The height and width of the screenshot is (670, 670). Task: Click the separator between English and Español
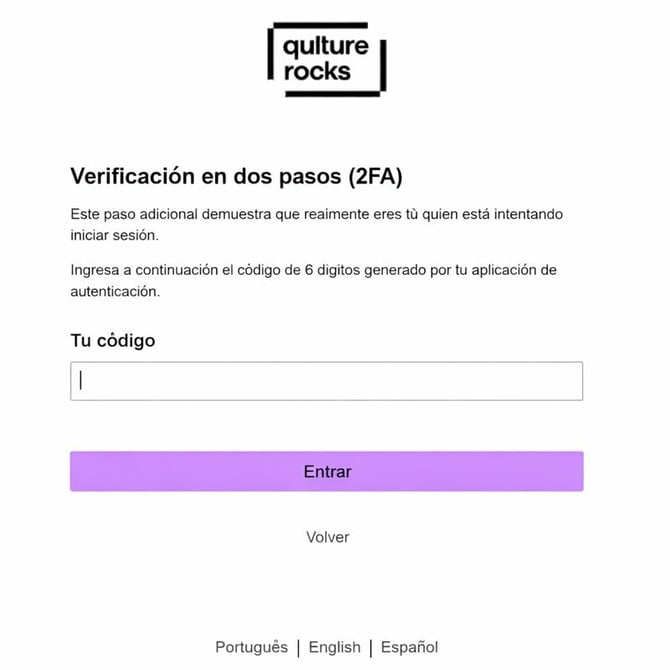371,647
